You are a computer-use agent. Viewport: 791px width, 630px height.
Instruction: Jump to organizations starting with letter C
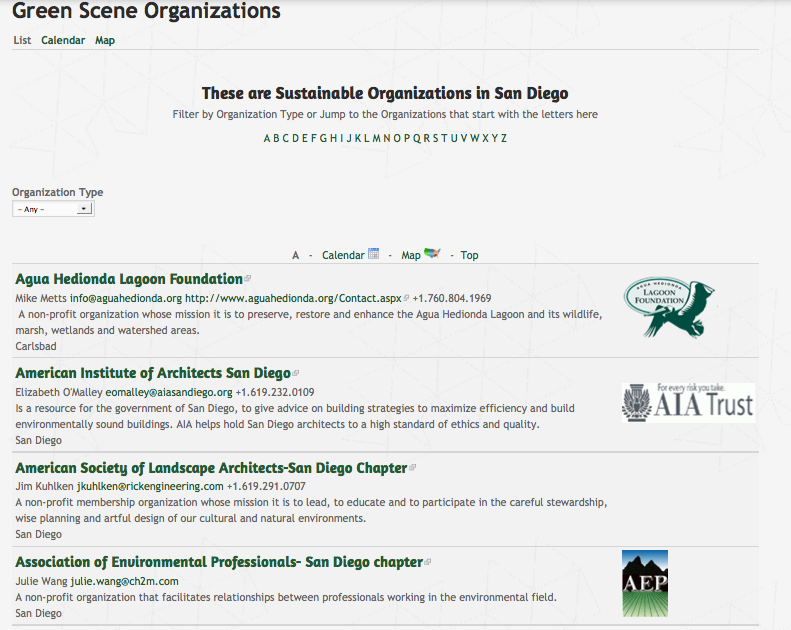point(286,138)
